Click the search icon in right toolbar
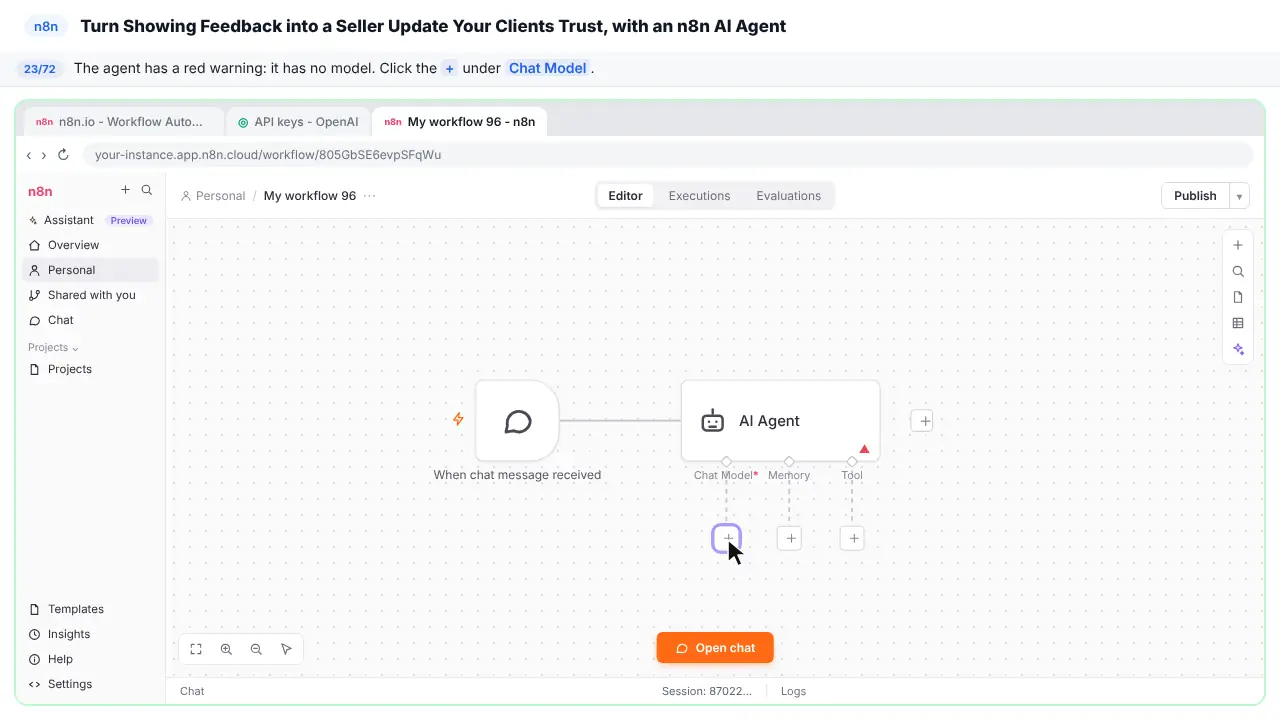This screenshot has width=1280, height=720. pyautogui.click(x=1238, y=271)
